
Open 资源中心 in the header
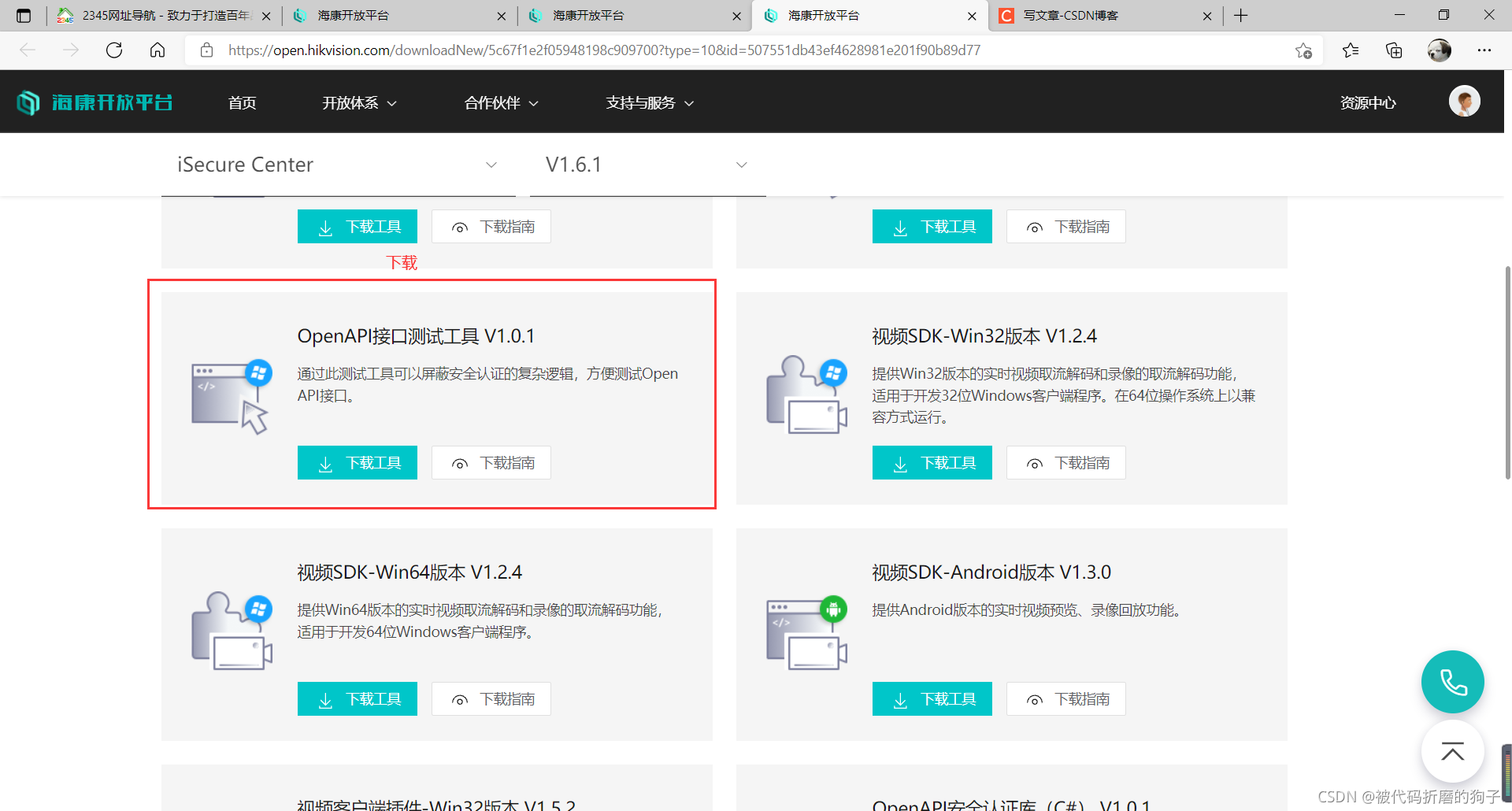click(x=1368, y=103)
